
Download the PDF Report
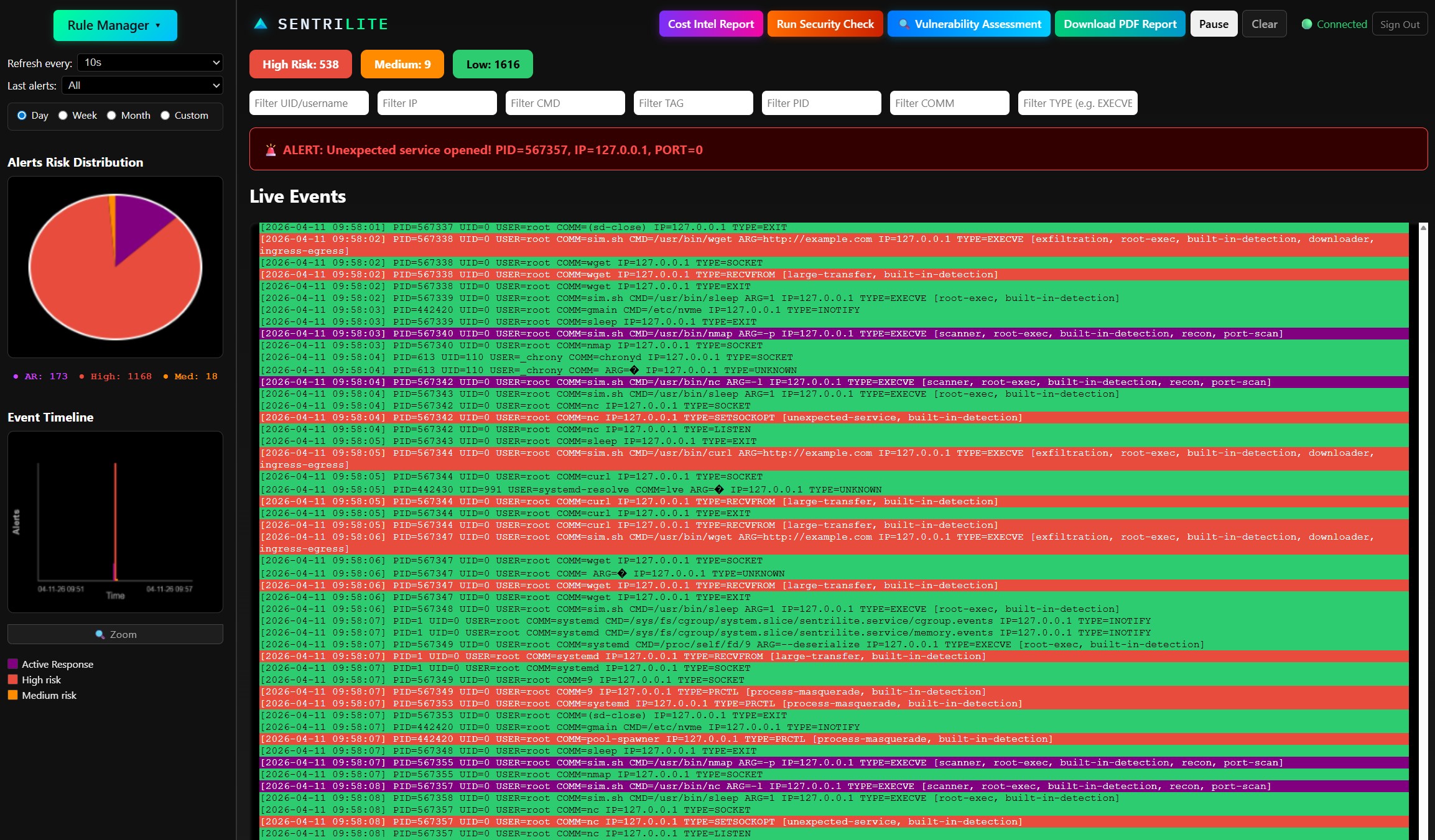(x=1120, y=24)
